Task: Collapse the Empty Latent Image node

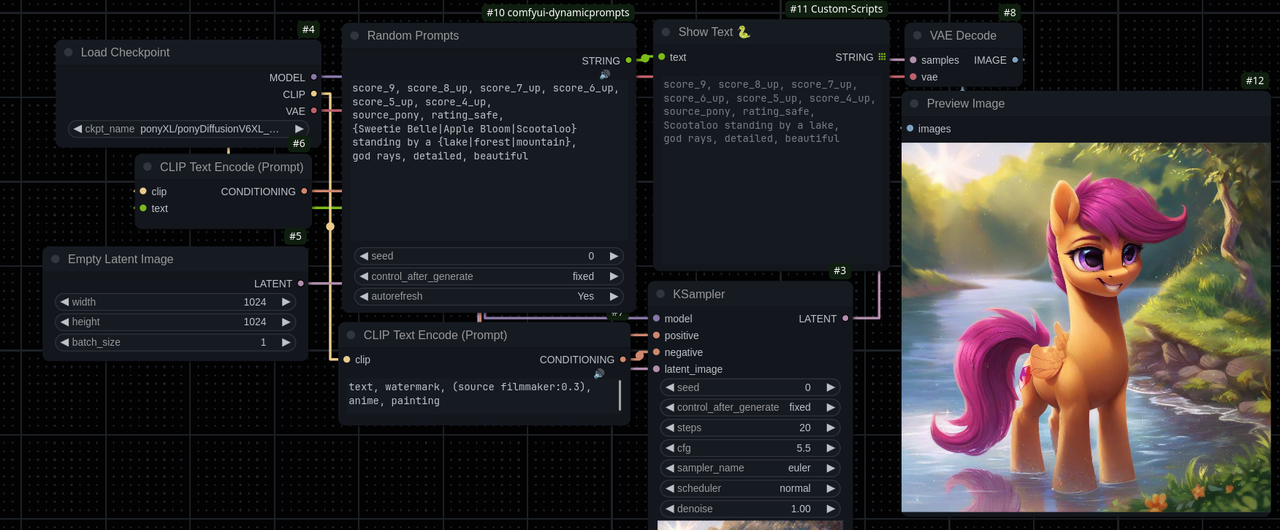Action: (x=55, y=259)
